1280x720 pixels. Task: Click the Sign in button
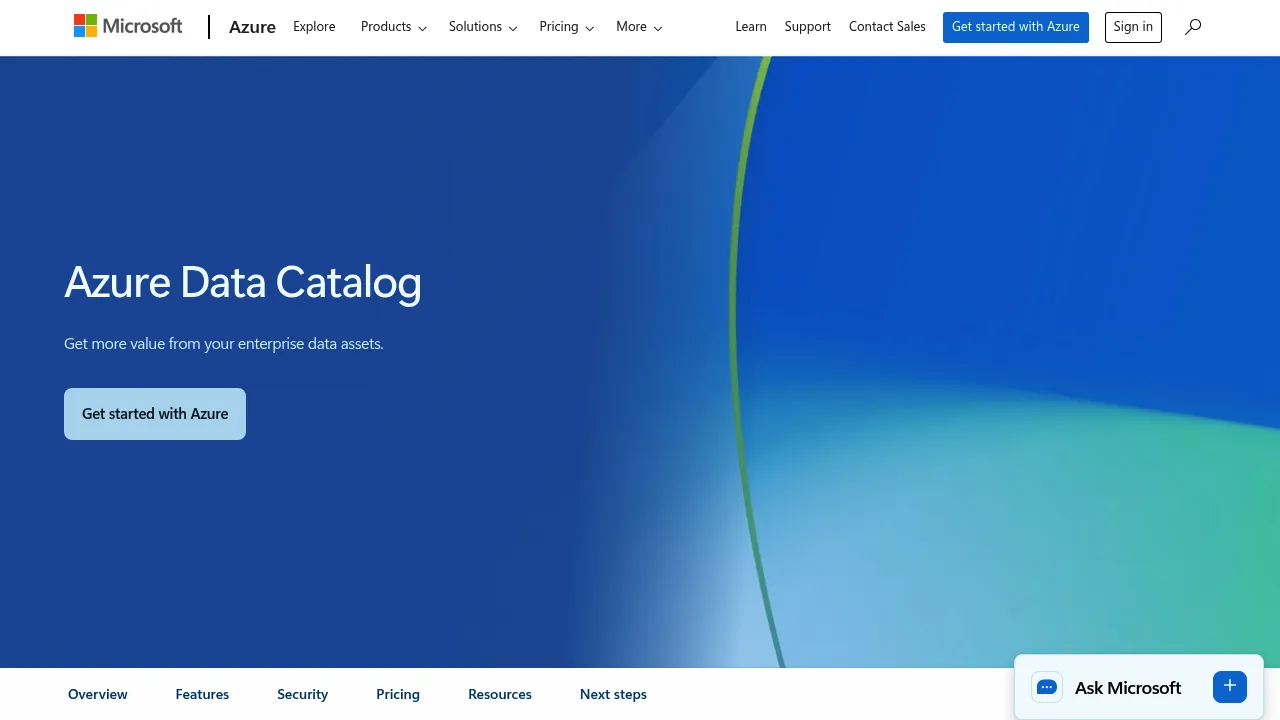(1133, 27)
